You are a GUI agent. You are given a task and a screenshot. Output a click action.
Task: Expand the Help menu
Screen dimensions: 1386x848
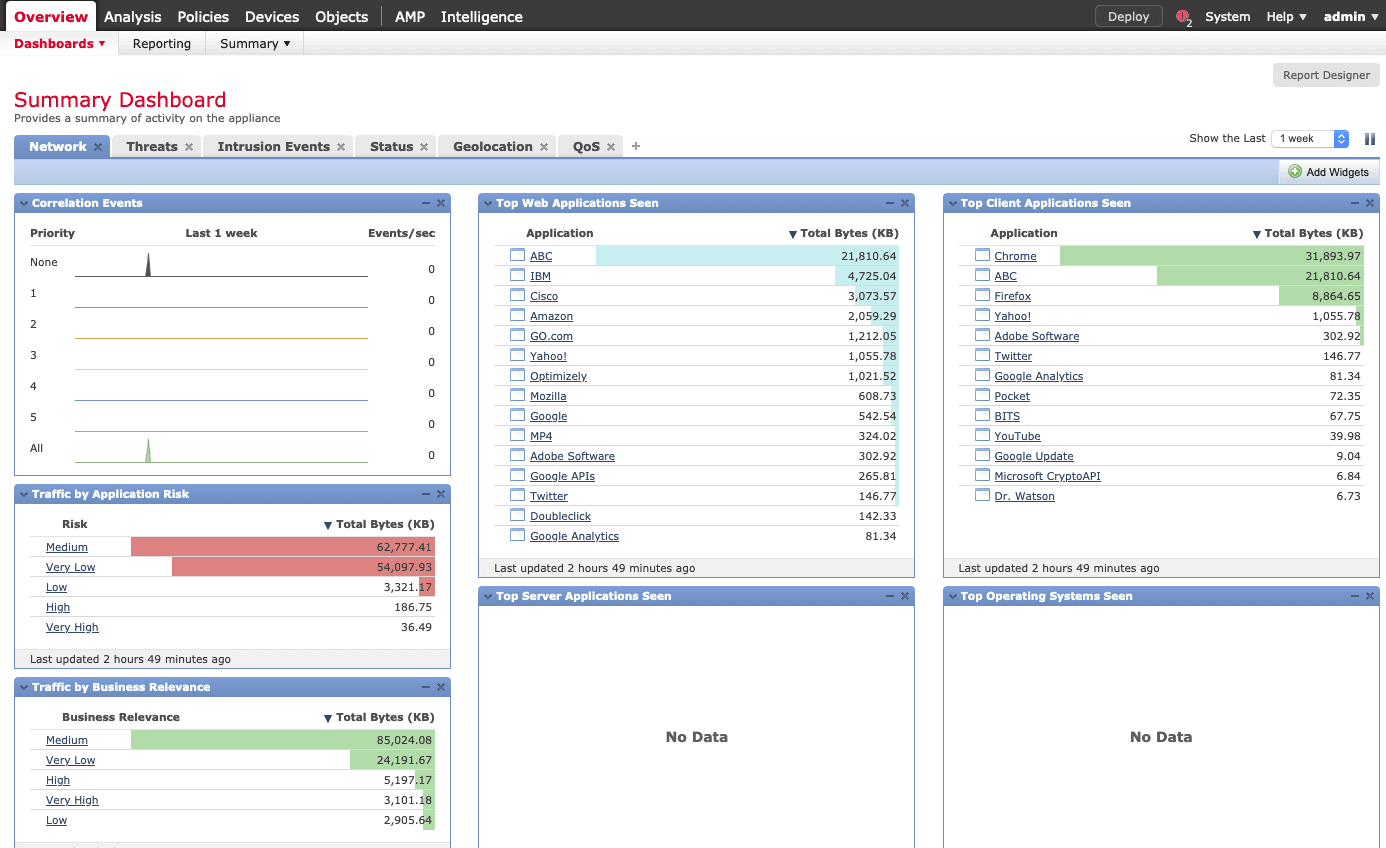[x=1286, y=17]
